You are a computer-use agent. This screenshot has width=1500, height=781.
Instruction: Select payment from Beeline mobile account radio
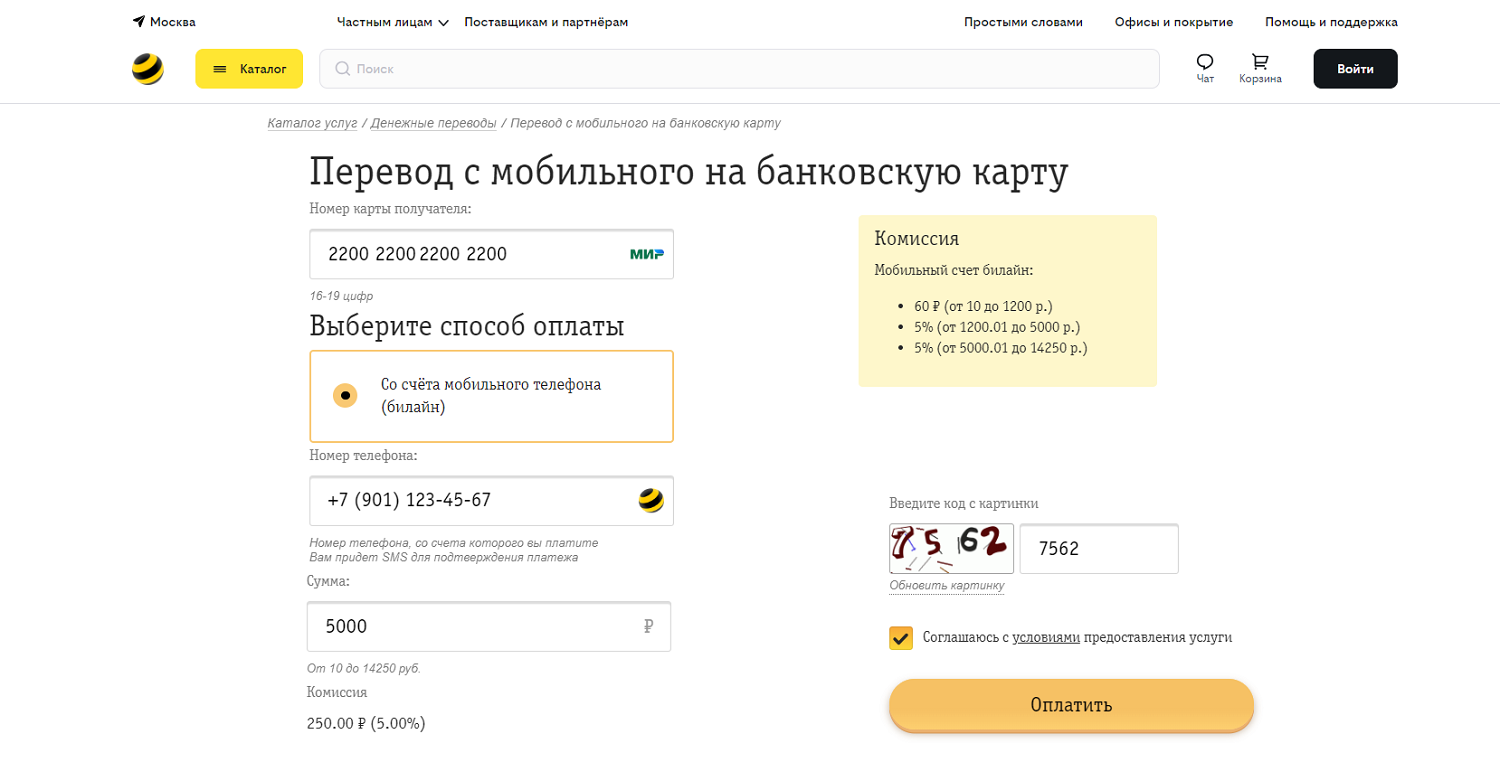[345, 395]
